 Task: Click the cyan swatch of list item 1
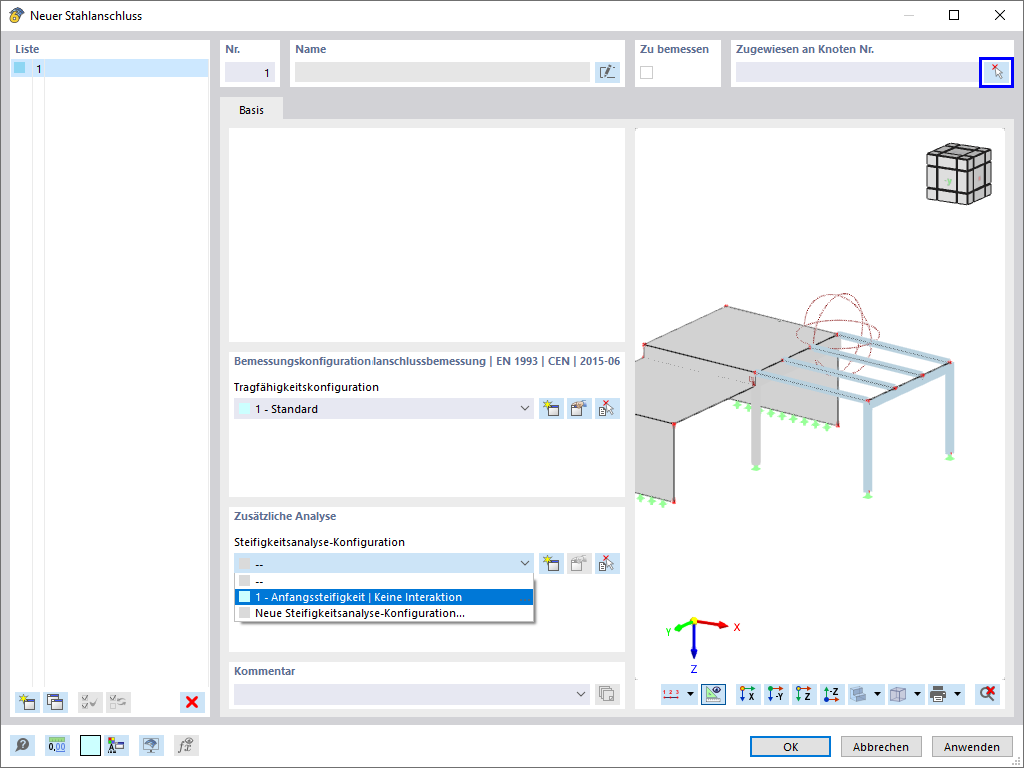click(20, 68)
